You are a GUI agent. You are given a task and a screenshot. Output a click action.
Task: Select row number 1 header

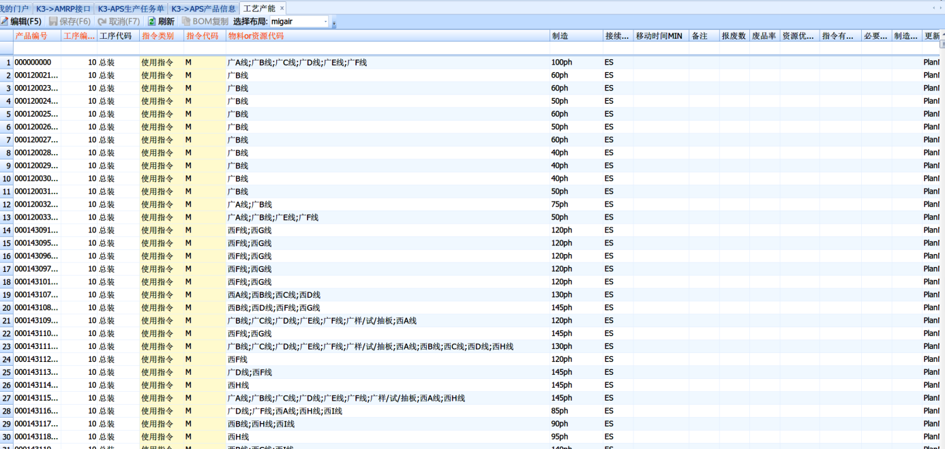point(6,62)
